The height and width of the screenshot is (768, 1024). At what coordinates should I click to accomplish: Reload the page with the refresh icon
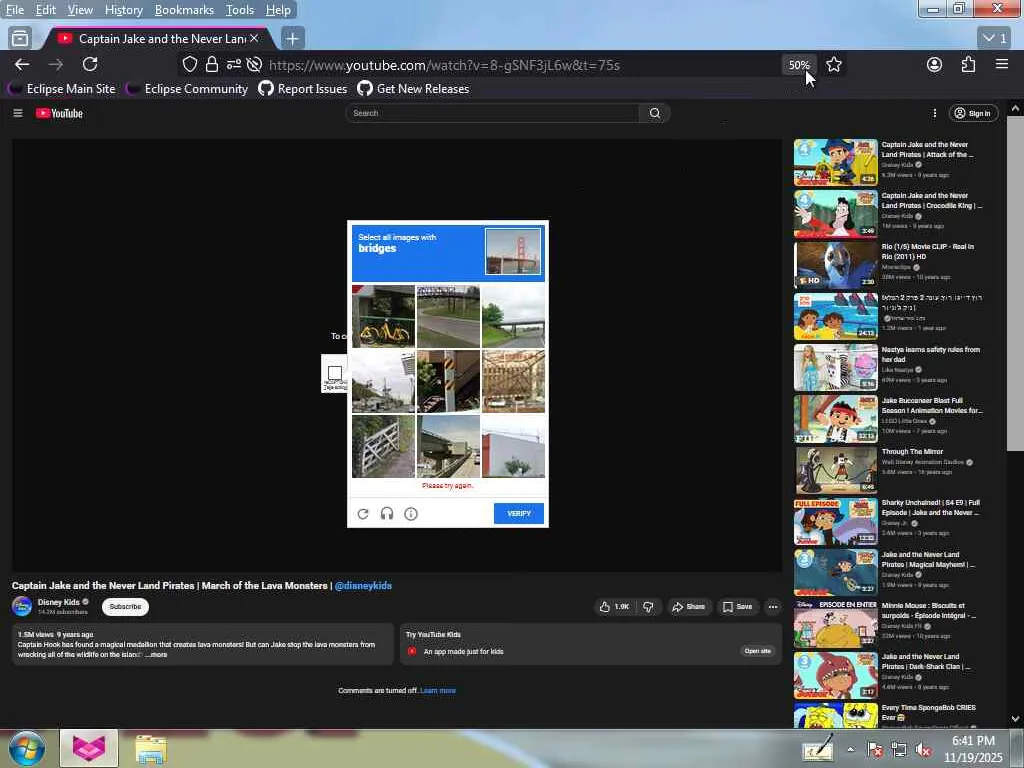[90, 64]
